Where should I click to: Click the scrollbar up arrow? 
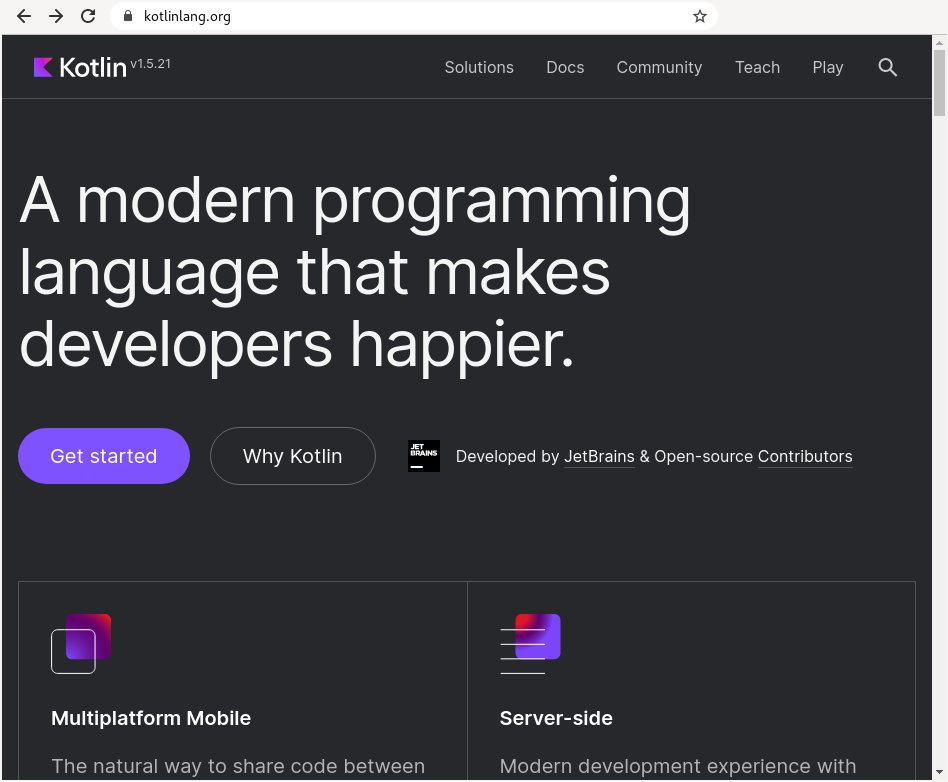click(939, 42)
